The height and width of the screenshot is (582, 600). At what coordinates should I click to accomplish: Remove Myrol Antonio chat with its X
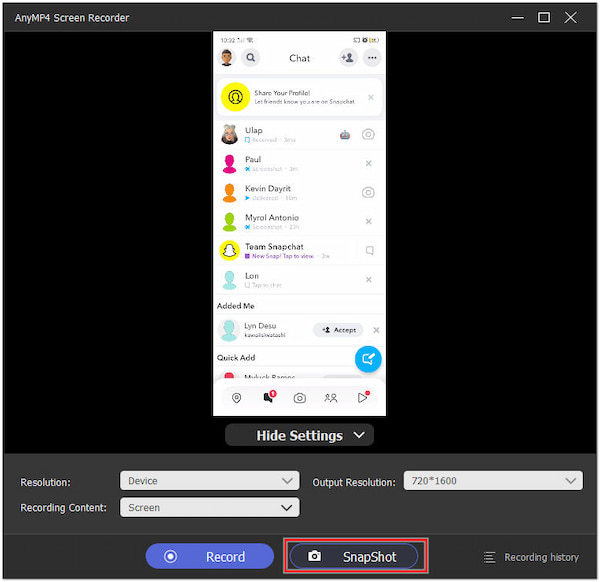[368, 222]
